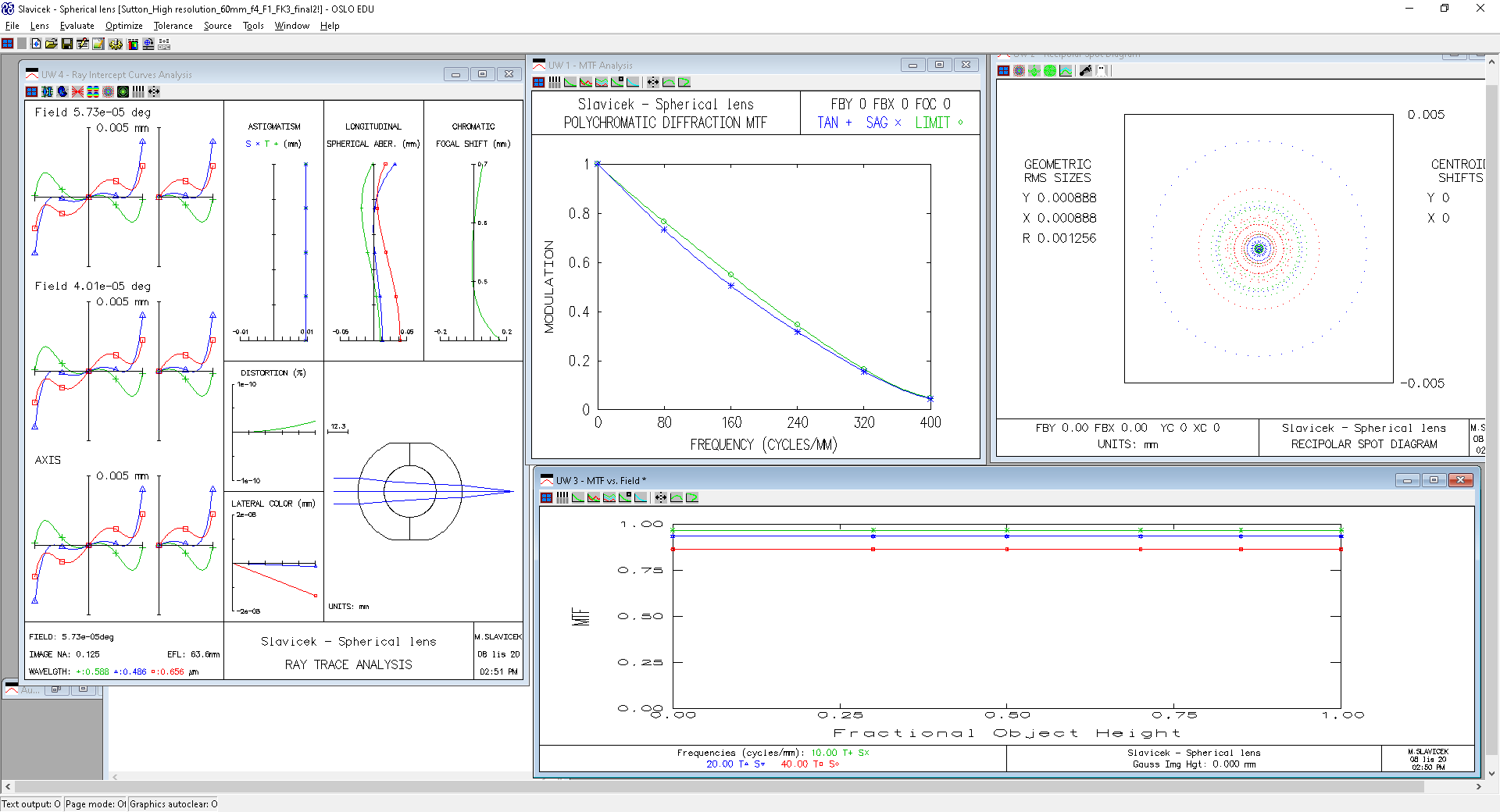Open a lens file with the folder icon
The height and width of the screenshot is (812, 1500).
[52, 44]
